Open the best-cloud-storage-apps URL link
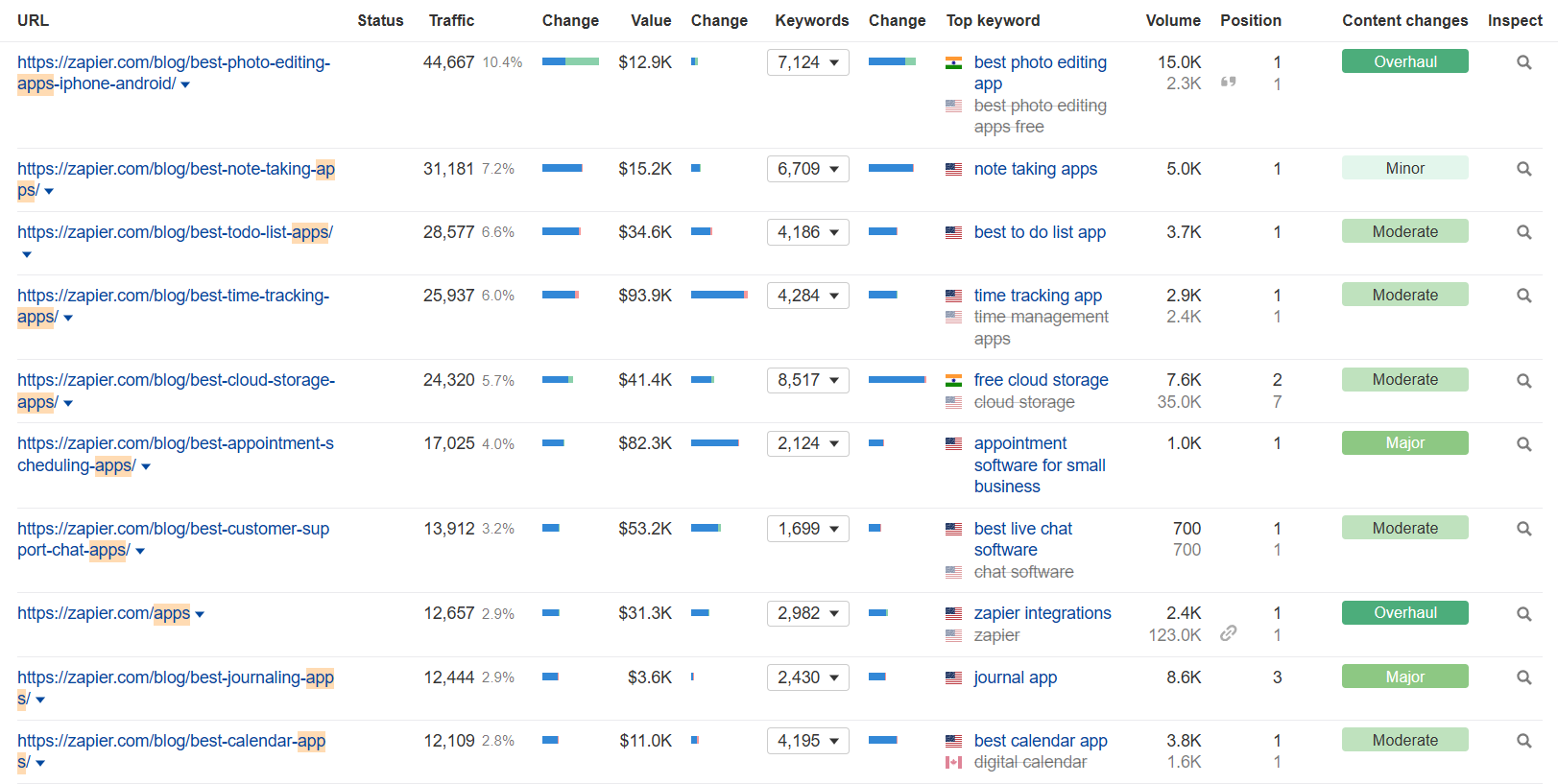This screenshot has height=784, width=1558. pos(176,391)
